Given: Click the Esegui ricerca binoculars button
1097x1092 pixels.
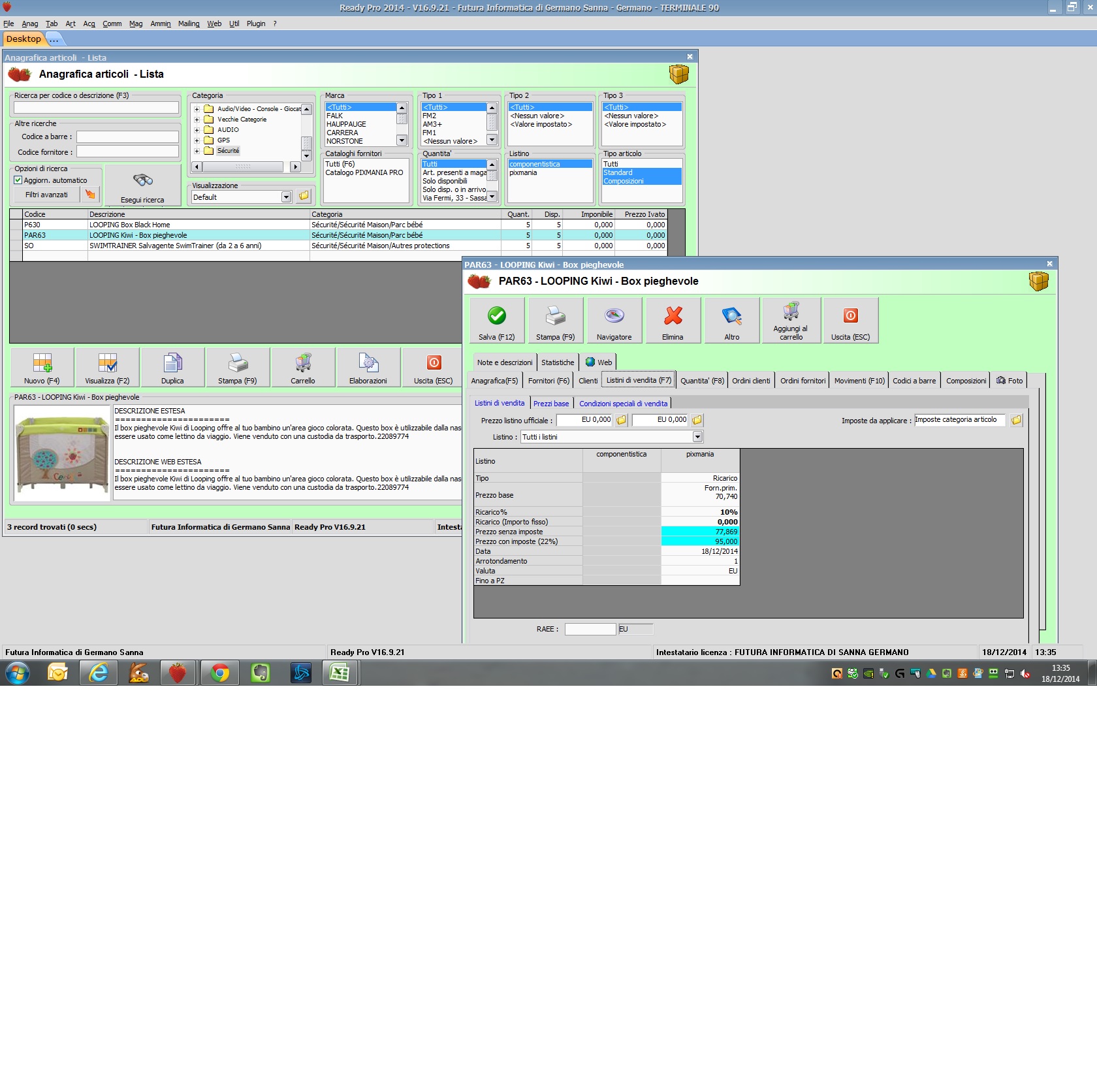Looking at the screenshot, I should (142, 185).
